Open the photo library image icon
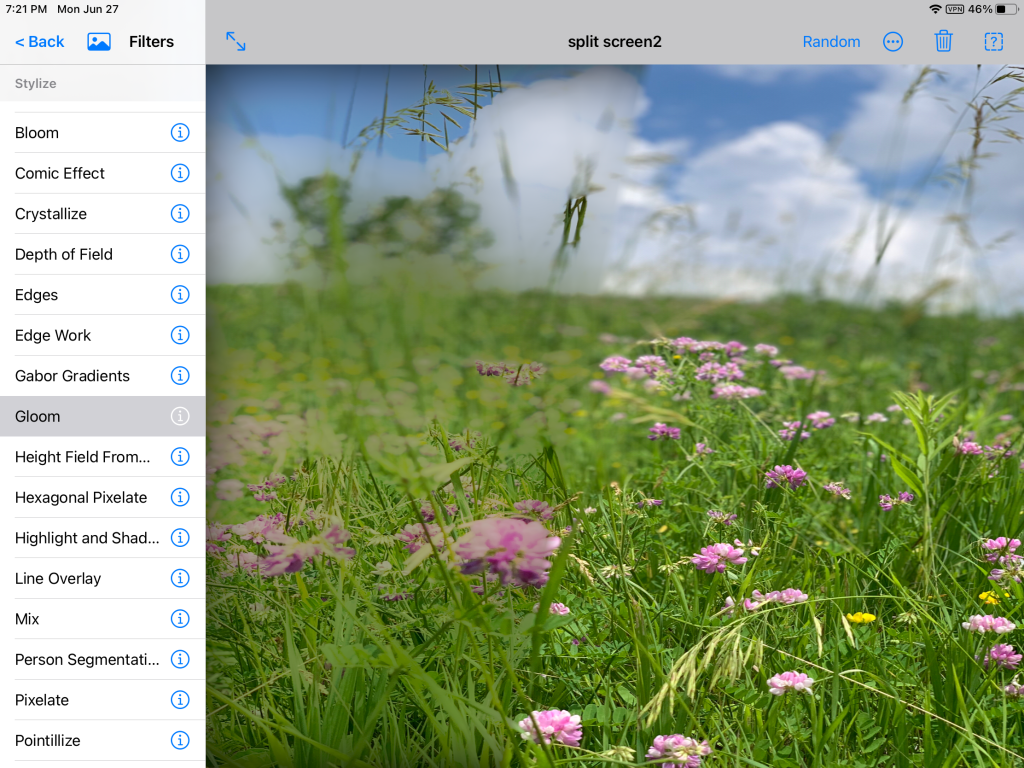The image size is (1024, 768). 99,41
